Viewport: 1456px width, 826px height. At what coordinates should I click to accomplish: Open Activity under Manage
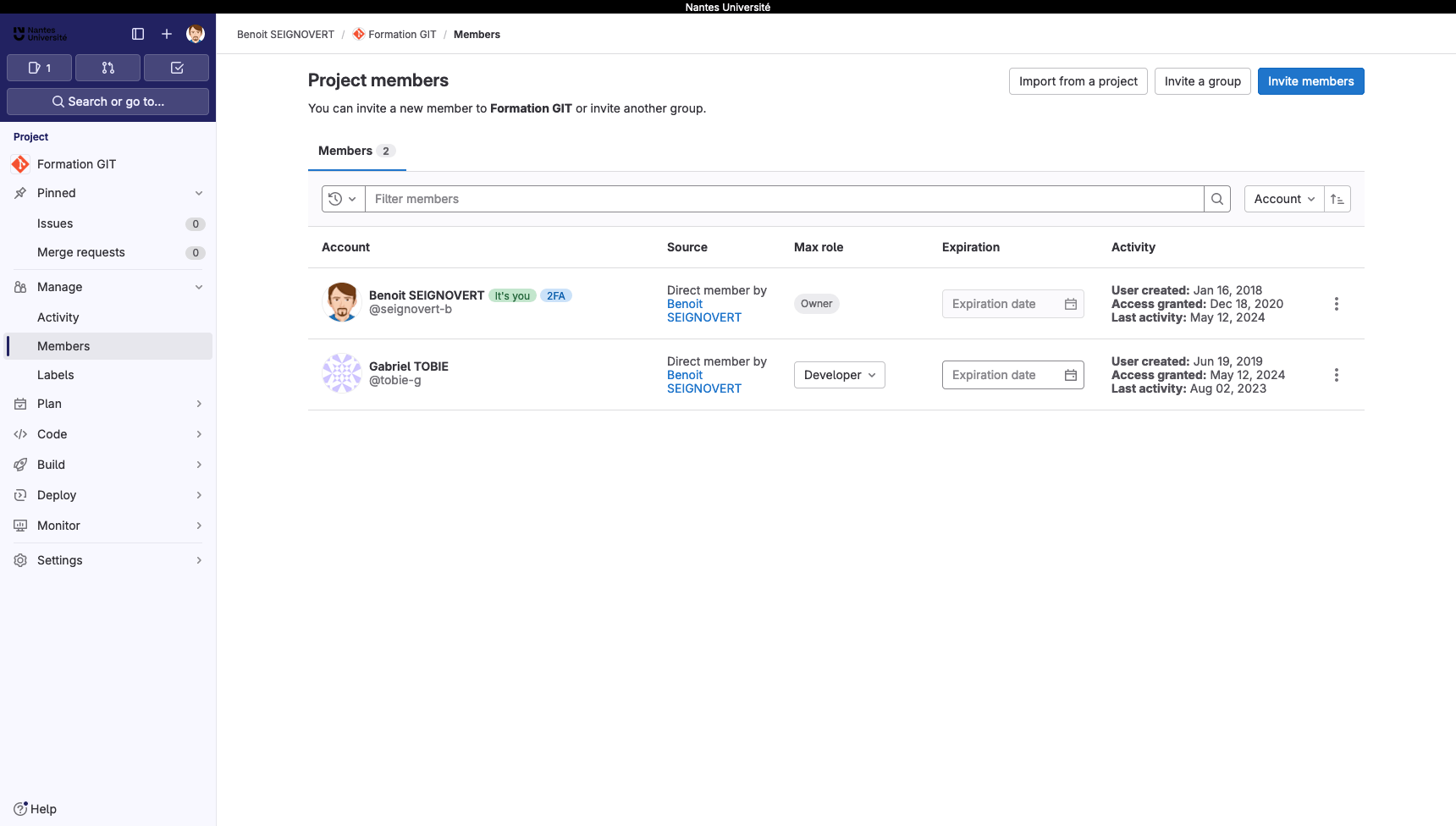(108, 317)
